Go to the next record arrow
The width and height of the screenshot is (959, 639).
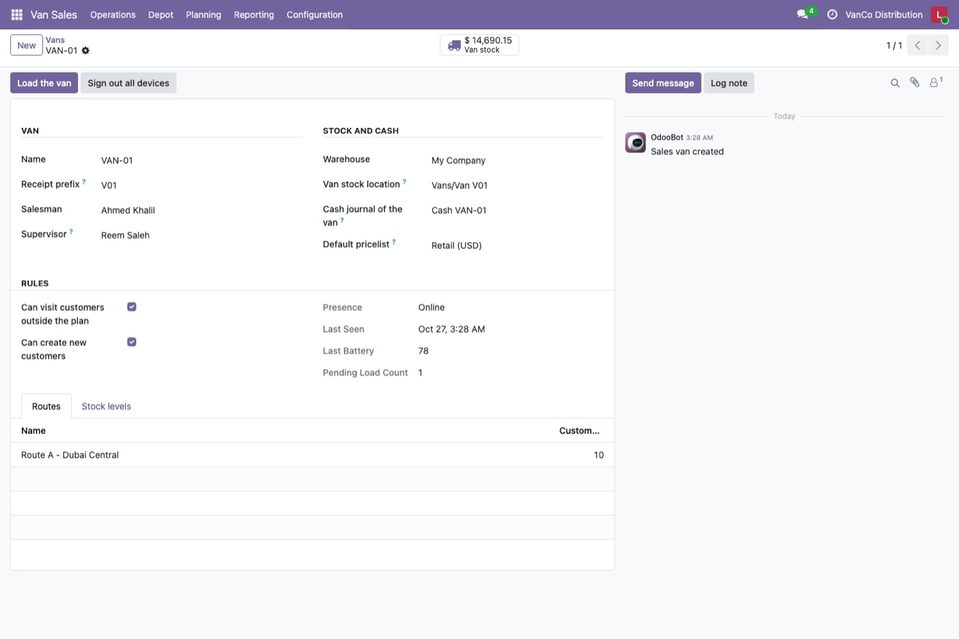click(x=938, y=45)
